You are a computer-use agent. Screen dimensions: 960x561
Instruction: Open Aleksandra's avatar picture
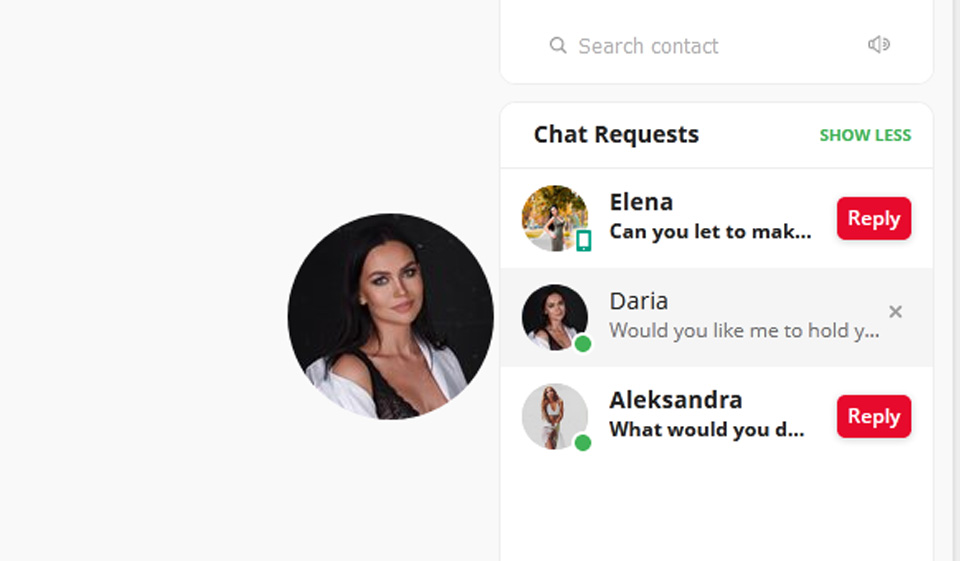click(553, 414)
